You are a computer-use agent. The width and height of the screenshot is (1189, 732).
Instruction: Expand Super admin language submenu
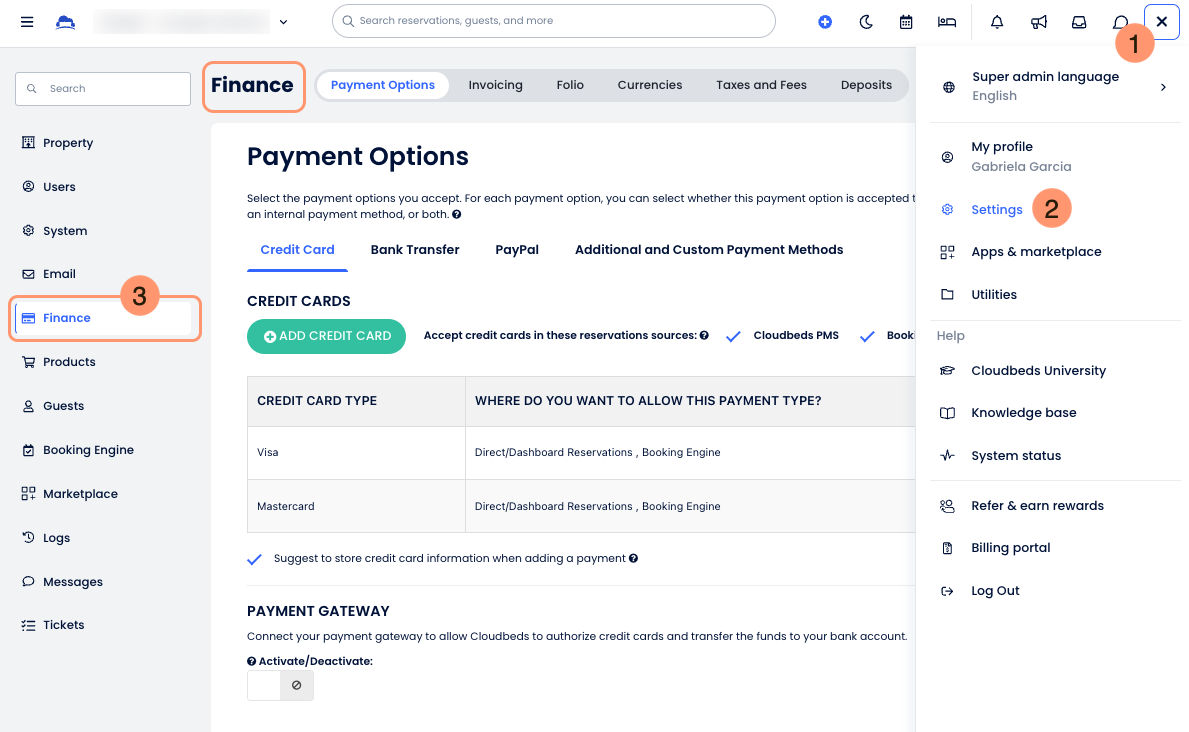(x=1163, y=87)
